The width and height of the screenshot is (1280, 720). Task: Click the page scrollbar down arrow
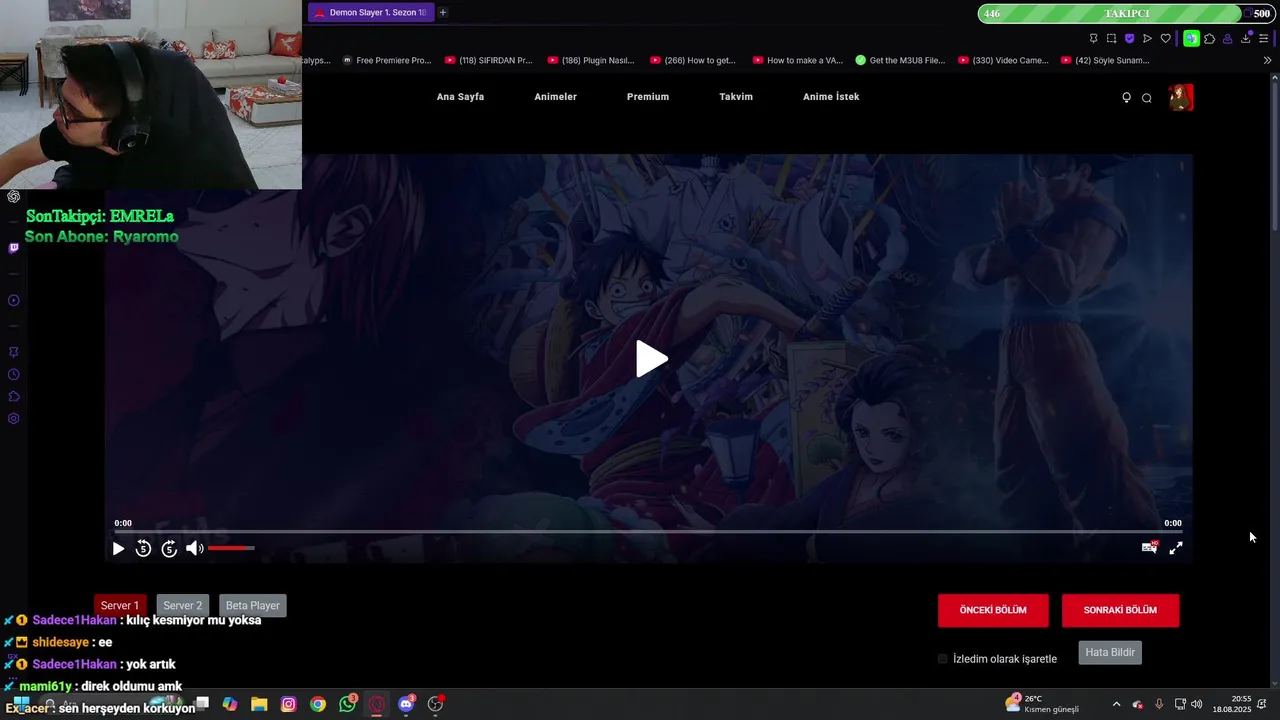[1274, 684]
